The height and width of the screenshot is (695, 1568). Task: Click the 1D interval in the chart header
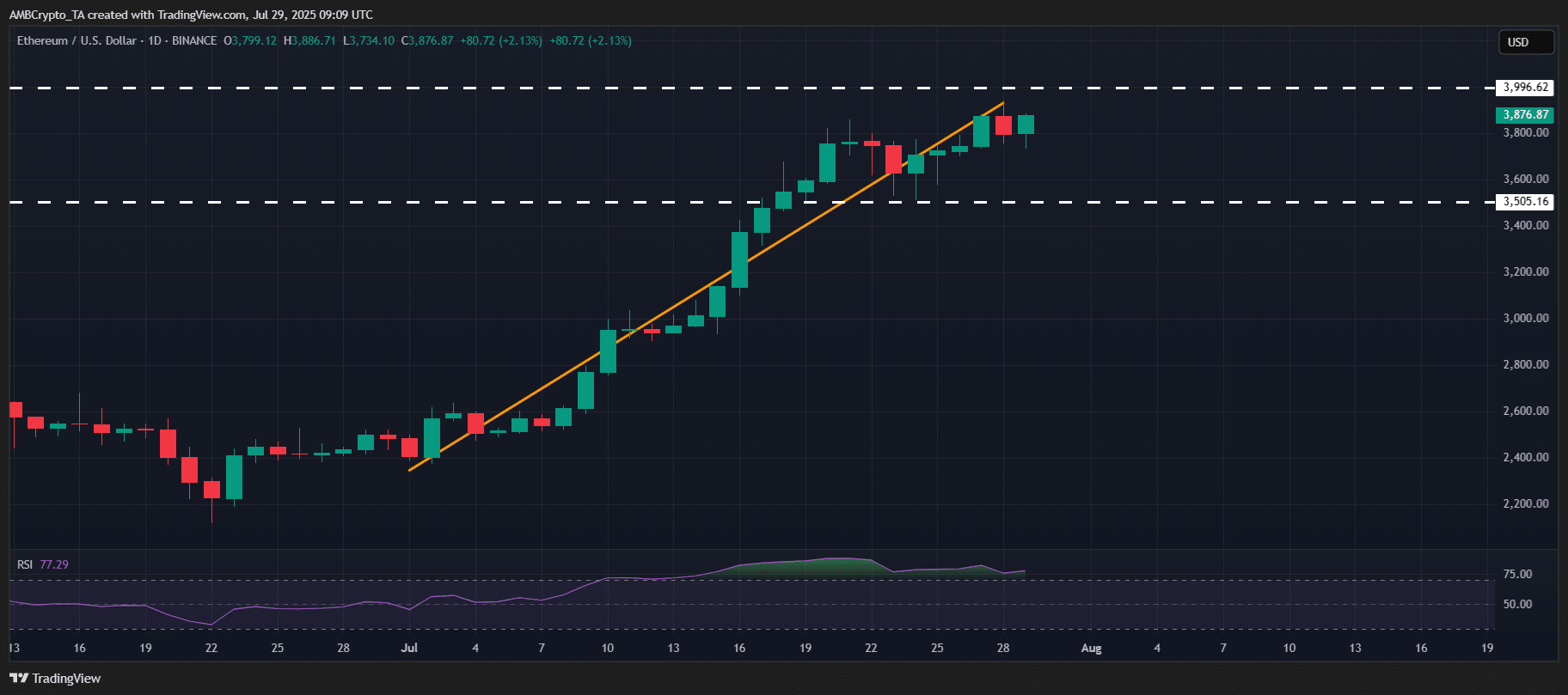tap(154, 40)
